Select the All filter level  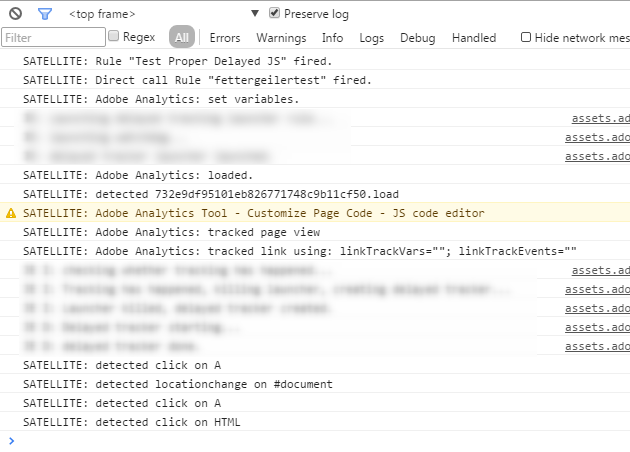coord(182,38)
